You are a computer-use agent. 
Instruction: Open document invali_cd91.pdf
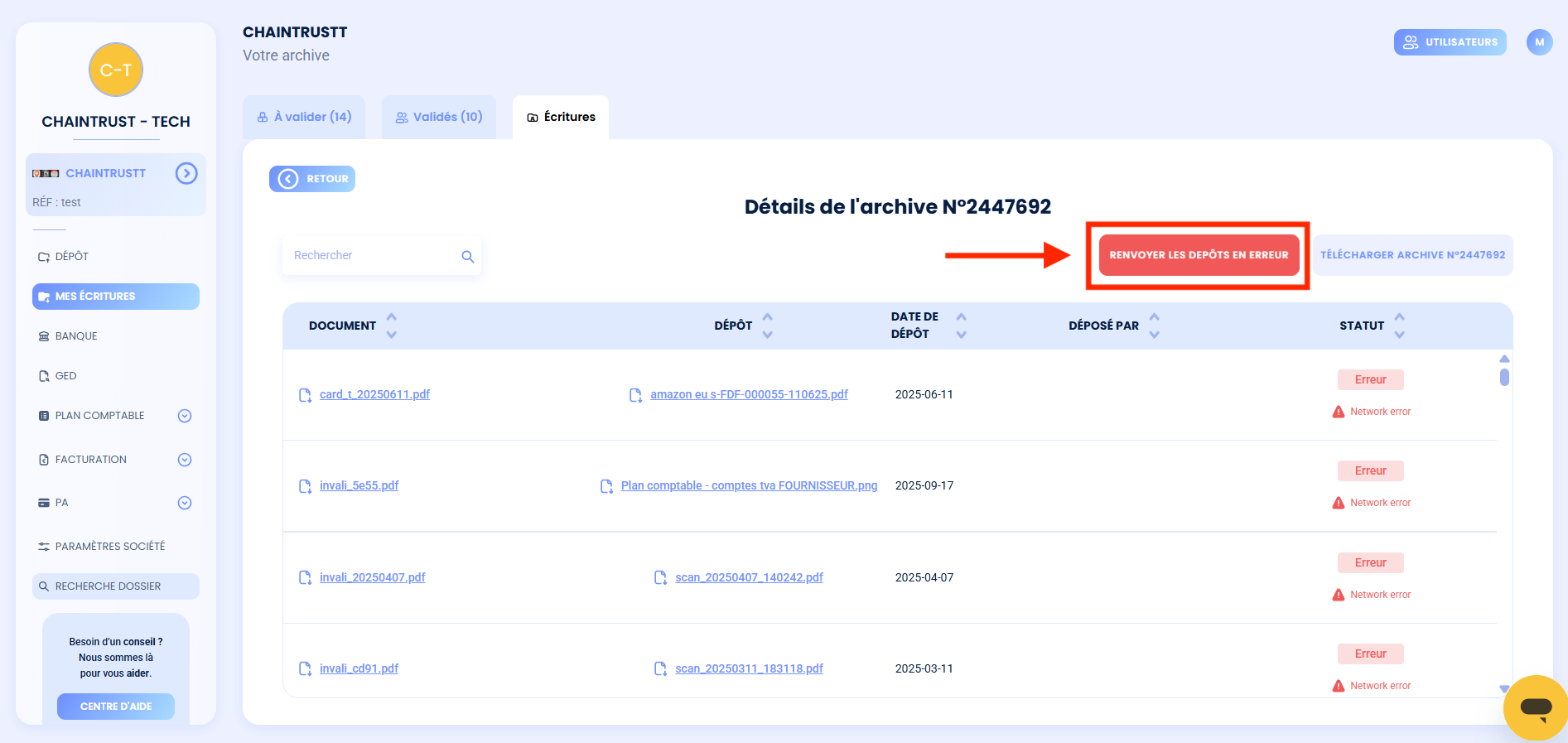[x=359, y=668]
